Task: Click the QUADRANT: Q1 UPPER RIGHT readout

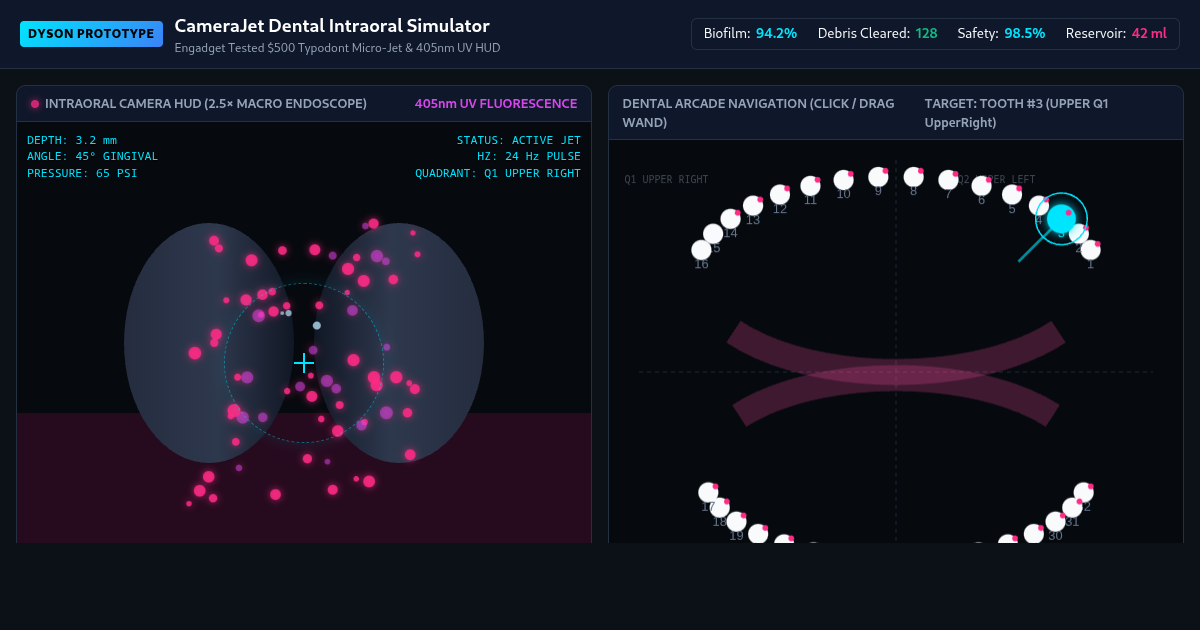Action: point(498,173)
